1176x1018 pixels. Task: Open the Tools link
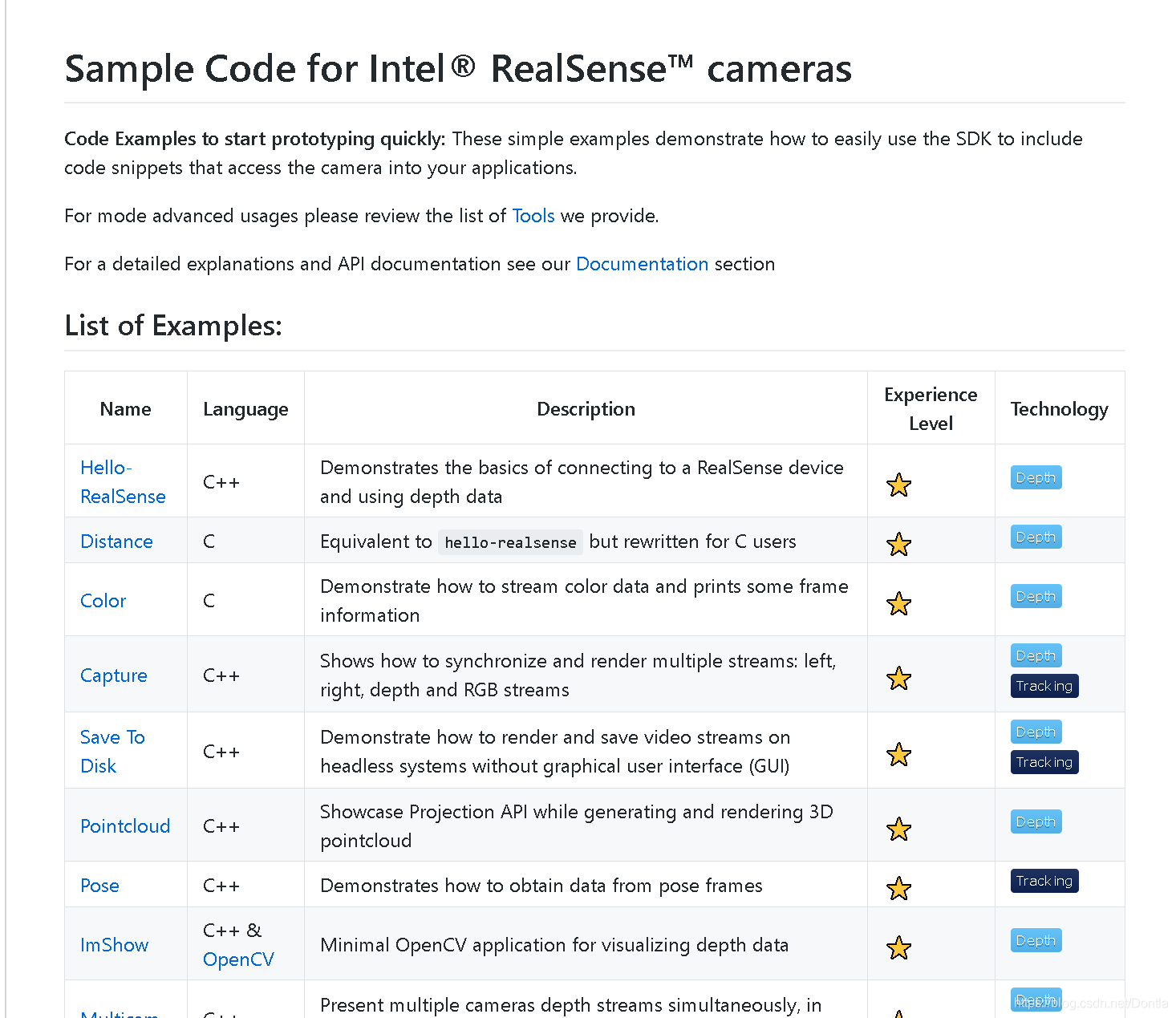pyautogui.click(x=533, y=216)
